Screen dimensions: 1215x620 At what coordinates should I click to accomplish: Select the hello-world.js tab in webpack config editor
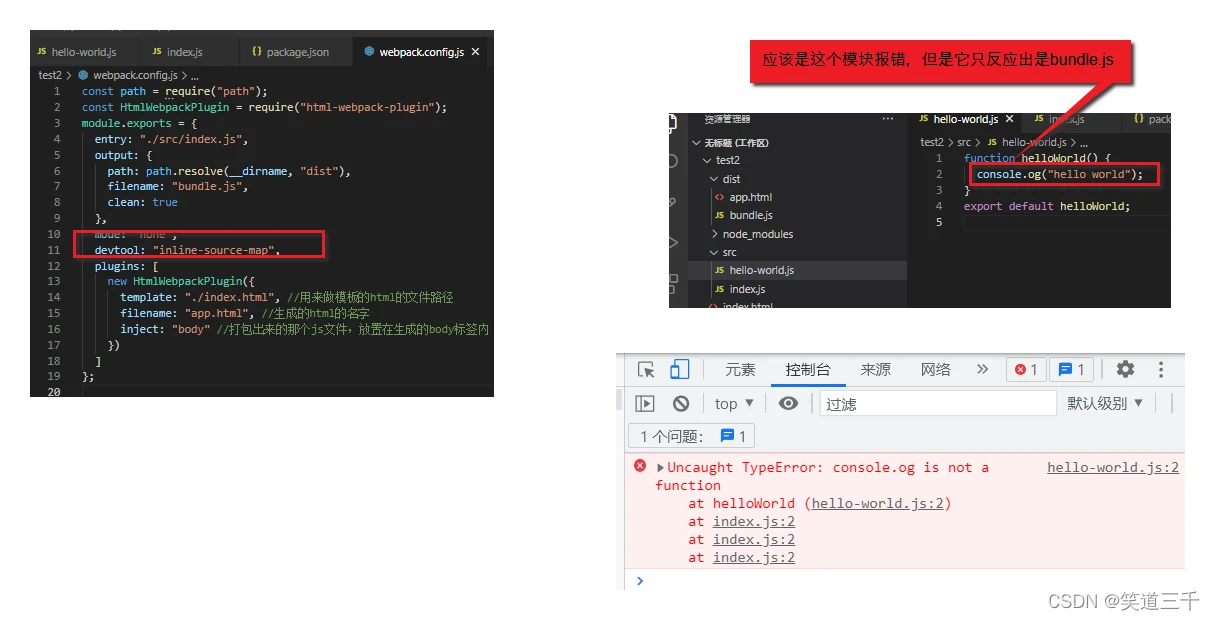point(84,52)
